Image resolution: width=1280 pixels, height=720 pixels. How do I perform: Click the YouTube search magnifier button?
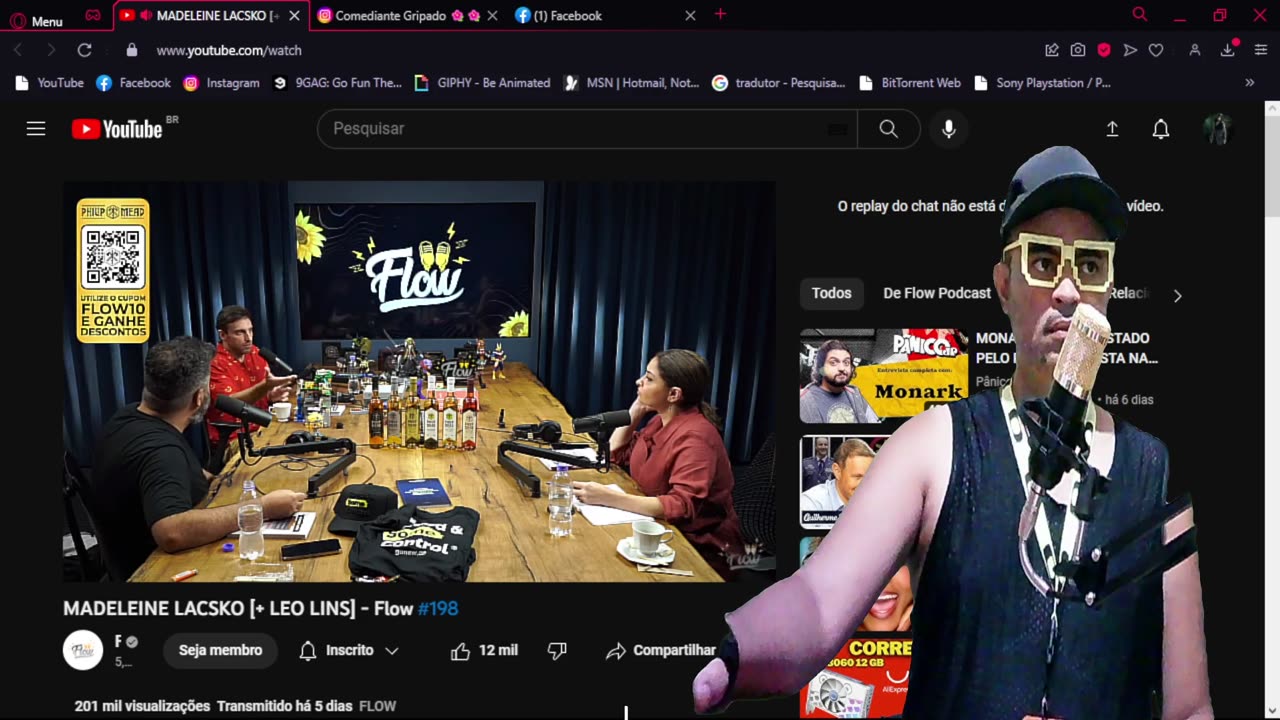888,129
